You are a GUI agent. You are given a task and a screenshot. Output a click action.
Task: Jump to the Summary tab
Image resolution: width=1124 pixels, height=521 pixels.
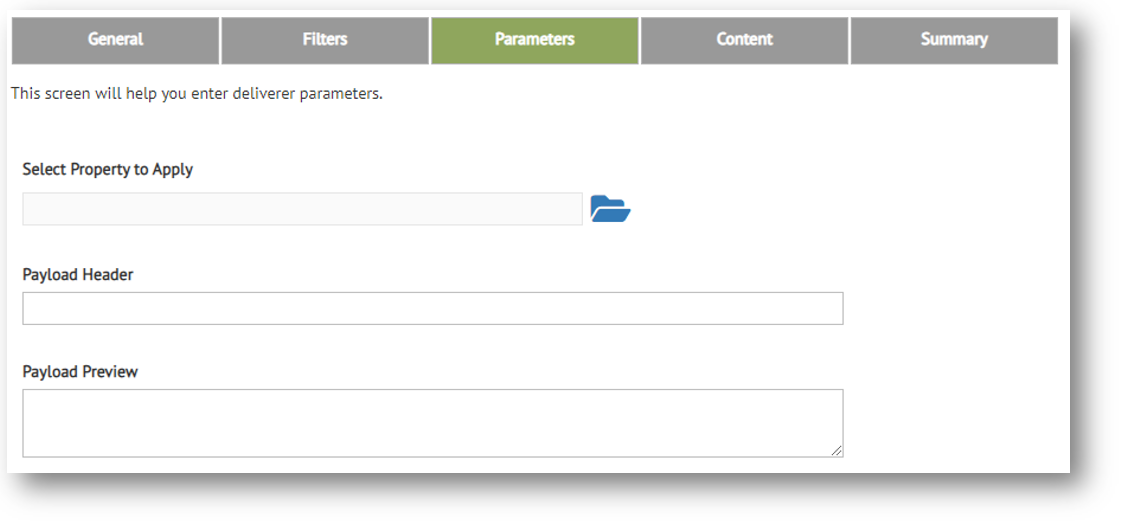coord(954,40)
